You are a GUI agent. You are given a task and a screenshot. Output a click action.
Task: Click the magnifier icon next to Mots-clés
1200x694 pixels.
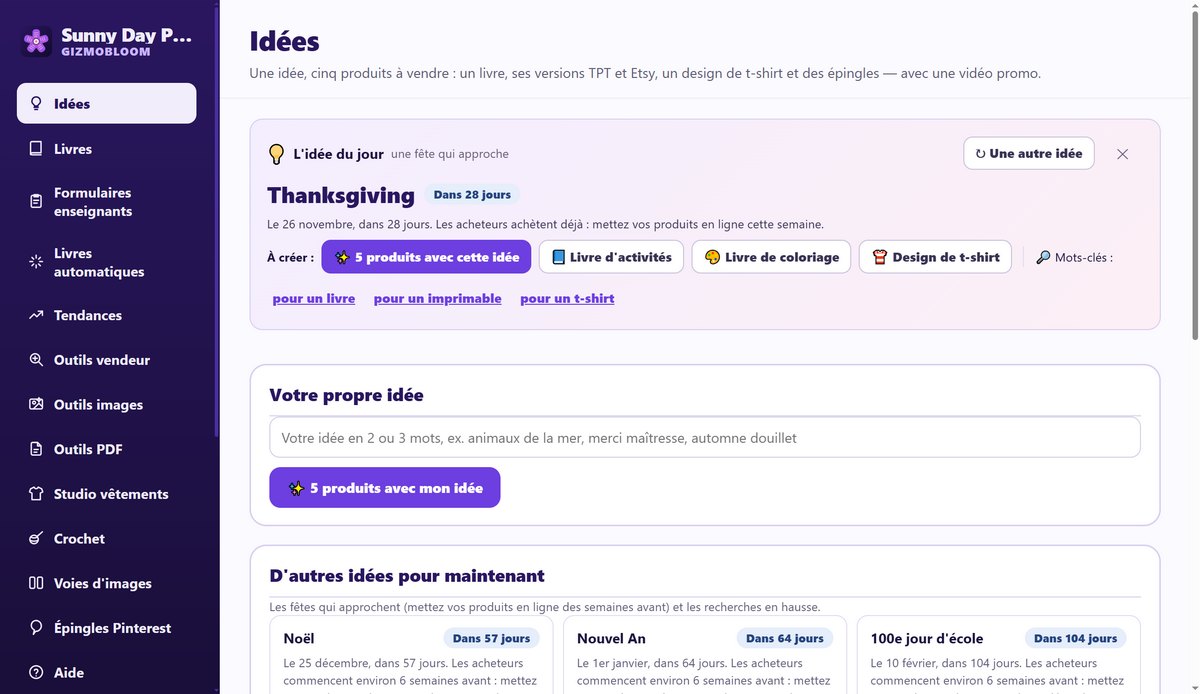[1043, 257]
